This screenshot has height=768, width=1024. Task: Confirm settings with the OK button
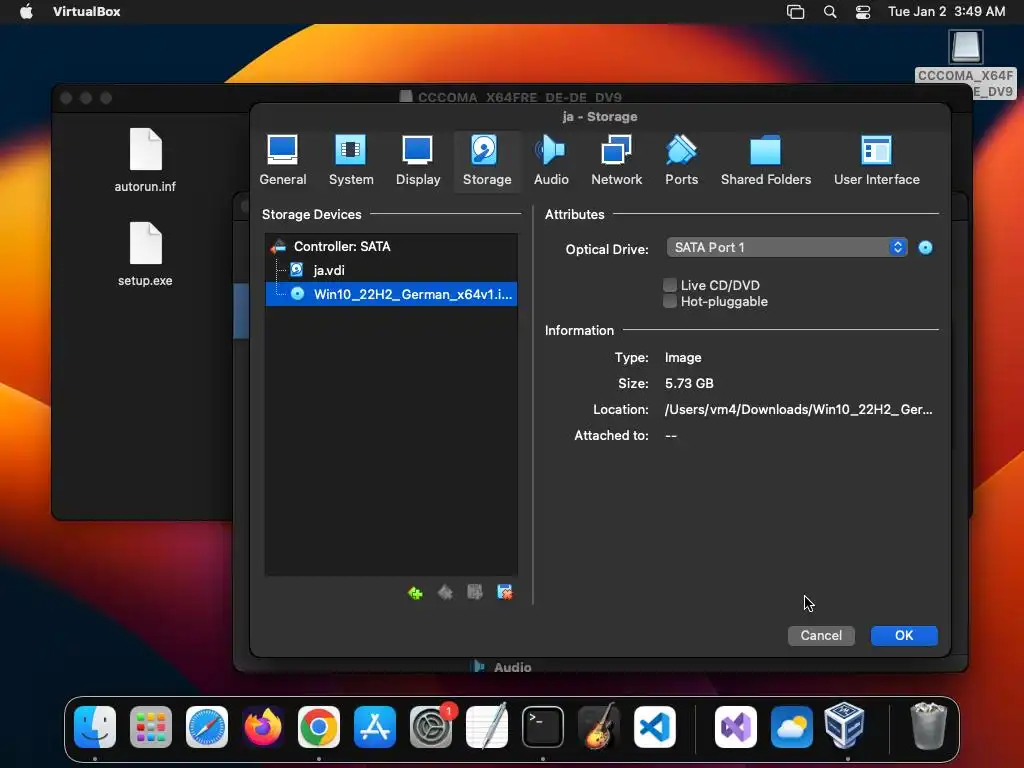(904, 635)
